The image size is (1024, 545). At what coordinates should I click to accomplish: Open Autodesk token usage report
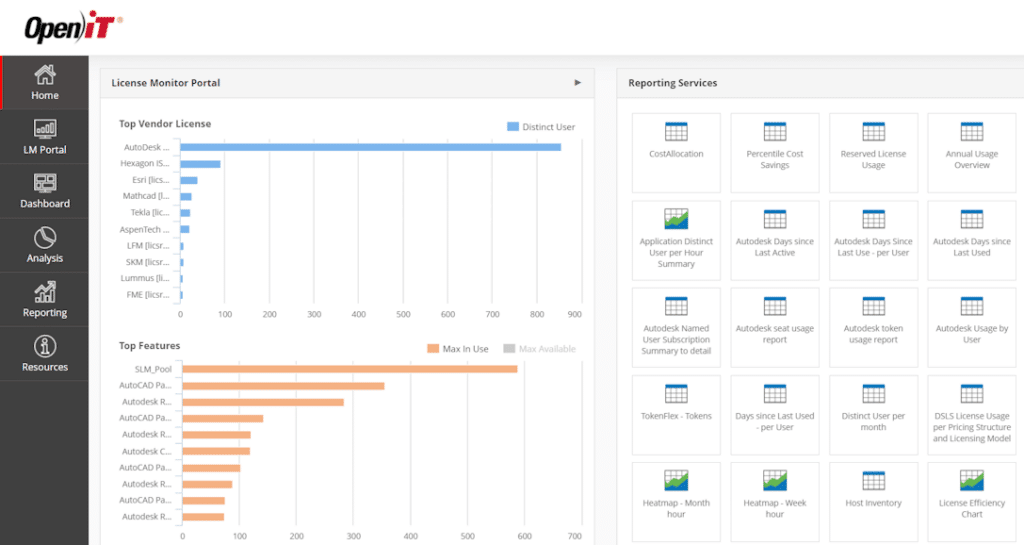[x=873, y=328]
